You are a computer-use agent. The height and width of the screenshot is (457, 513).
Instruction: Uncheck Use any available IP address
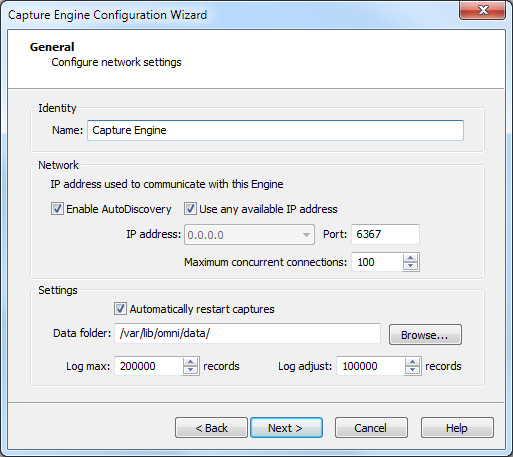(190, 209)
